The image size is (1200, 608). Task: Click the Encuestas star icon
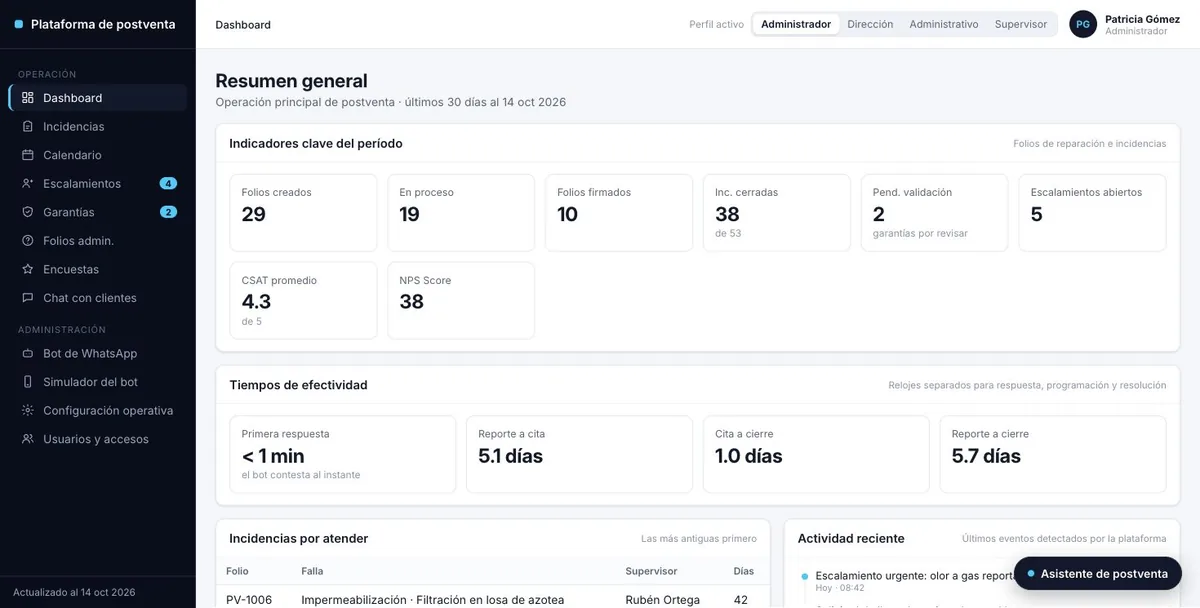27,269
